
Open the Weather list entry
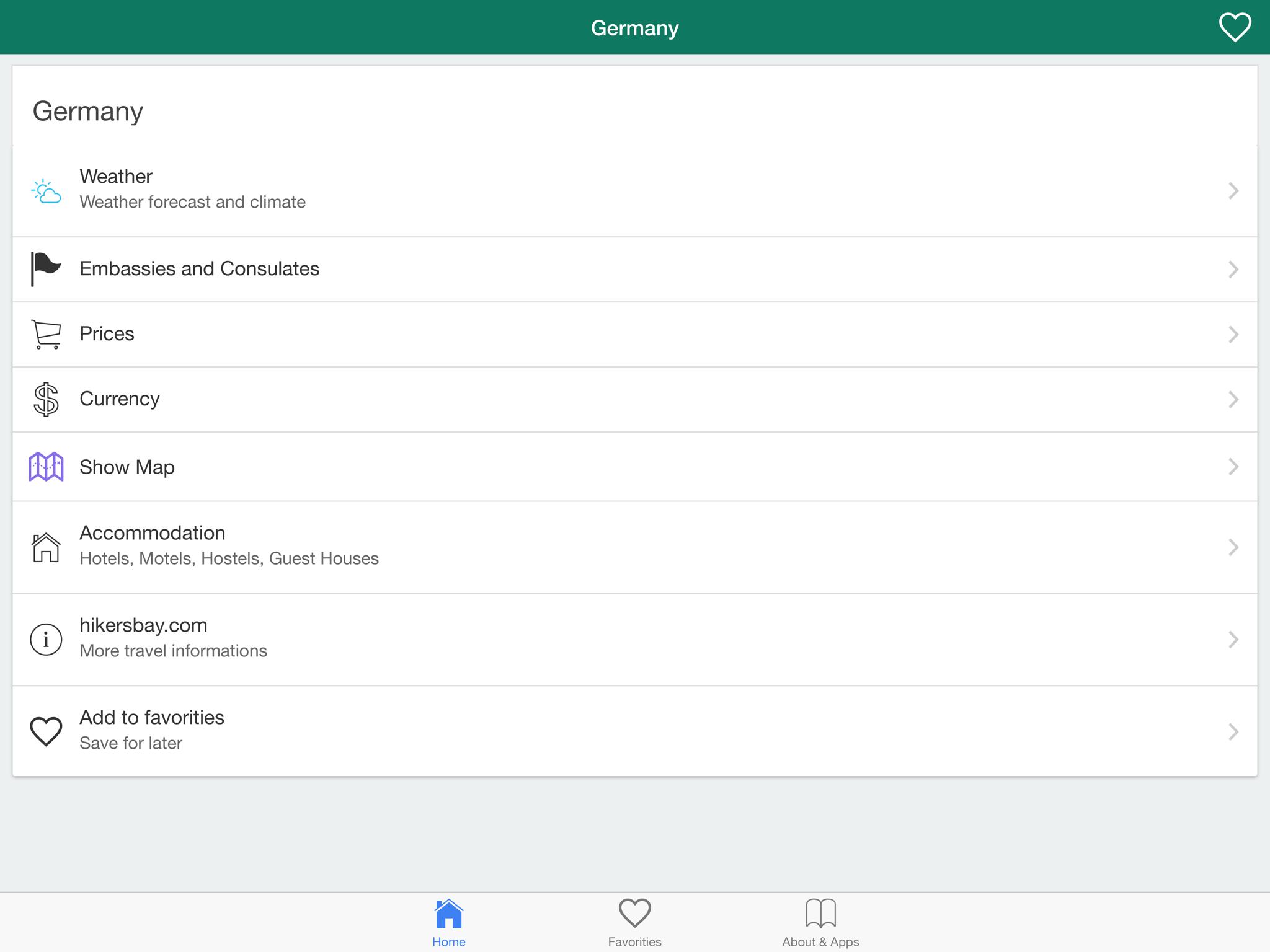[x=635, y=191]
